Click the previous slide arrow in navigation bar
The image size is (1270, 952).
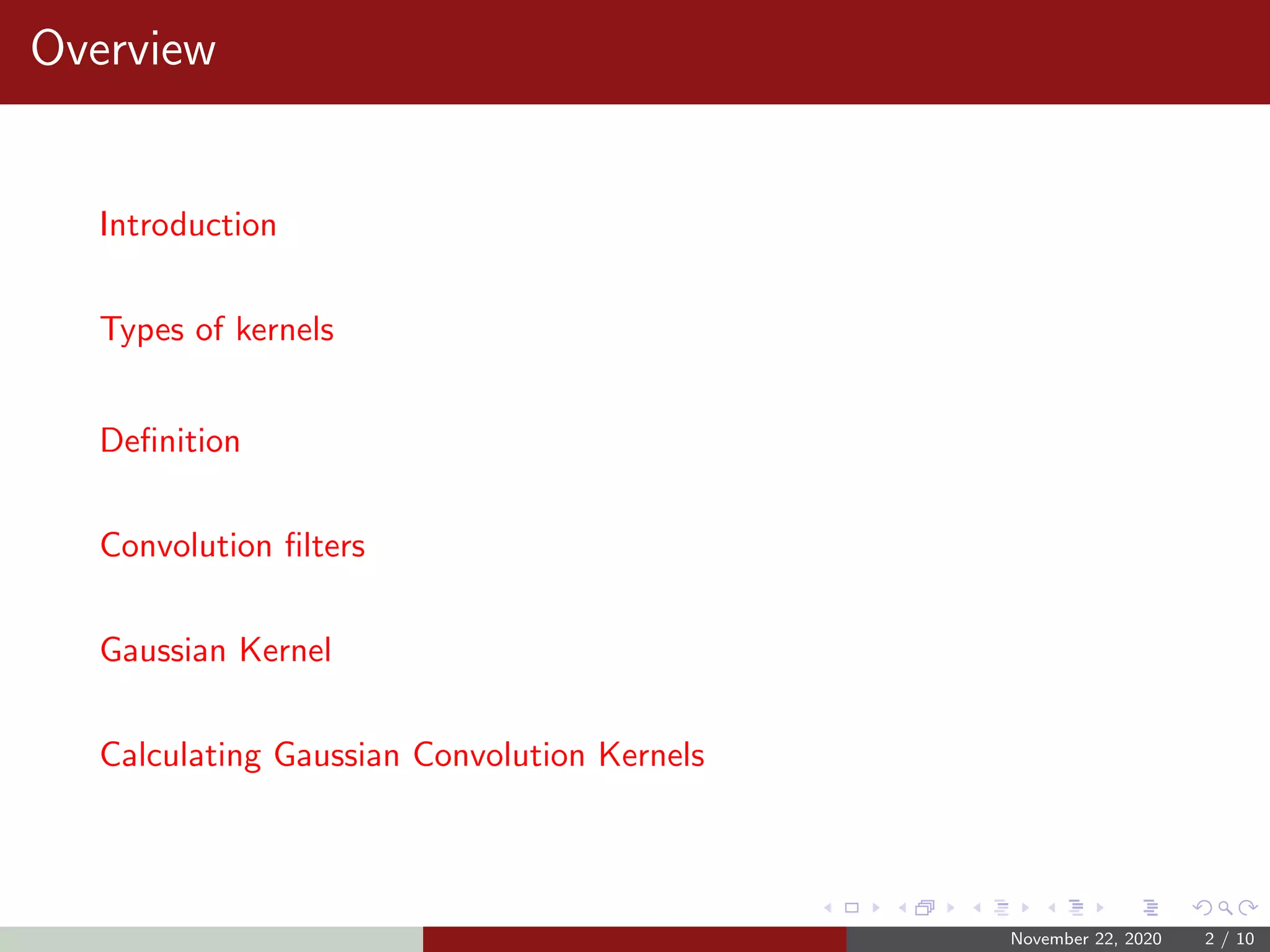tap(828, 908)
